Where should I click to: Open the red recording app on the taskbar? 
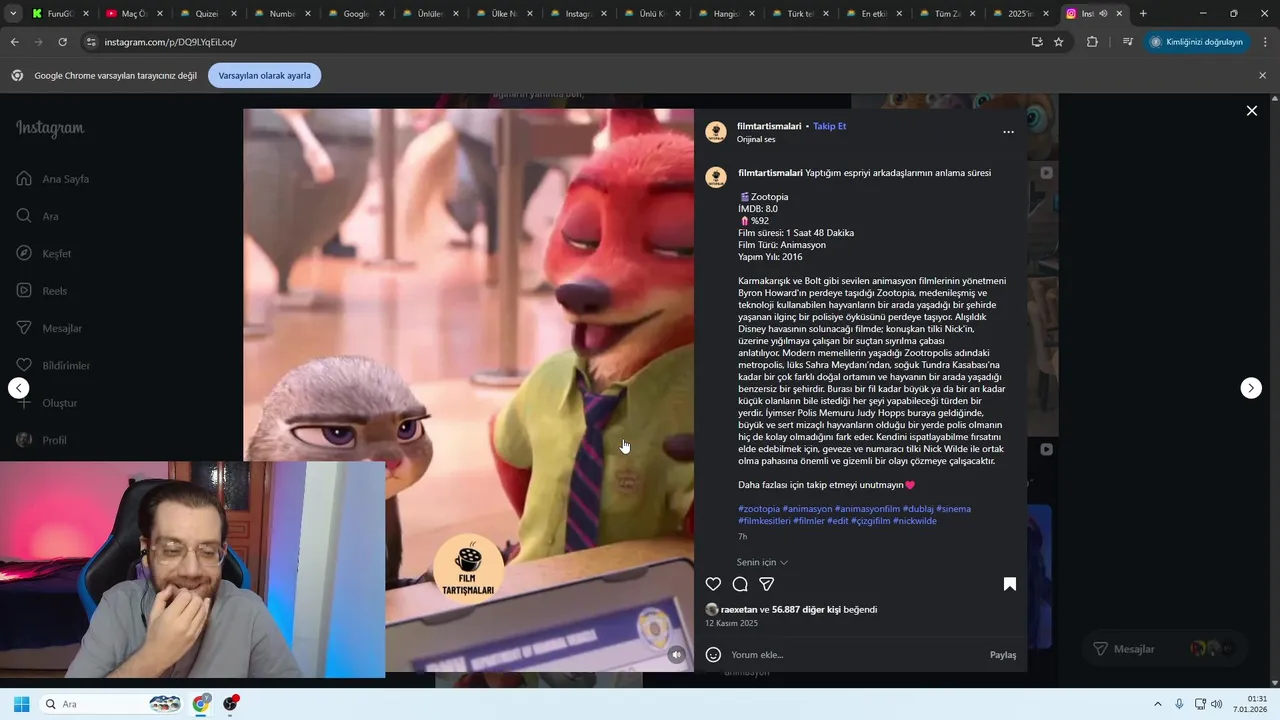231,704
